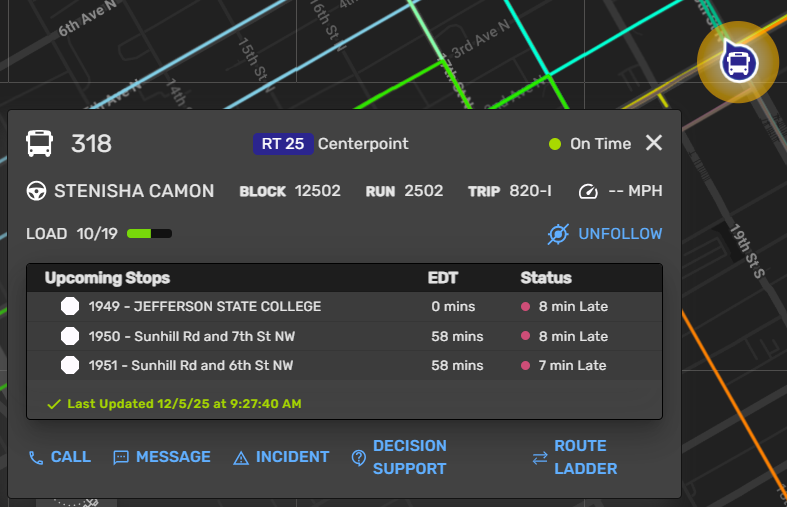Click the speedometer icon next to MPH
The width and height of the screenshot is (787, 507).
tap(587, 191)
